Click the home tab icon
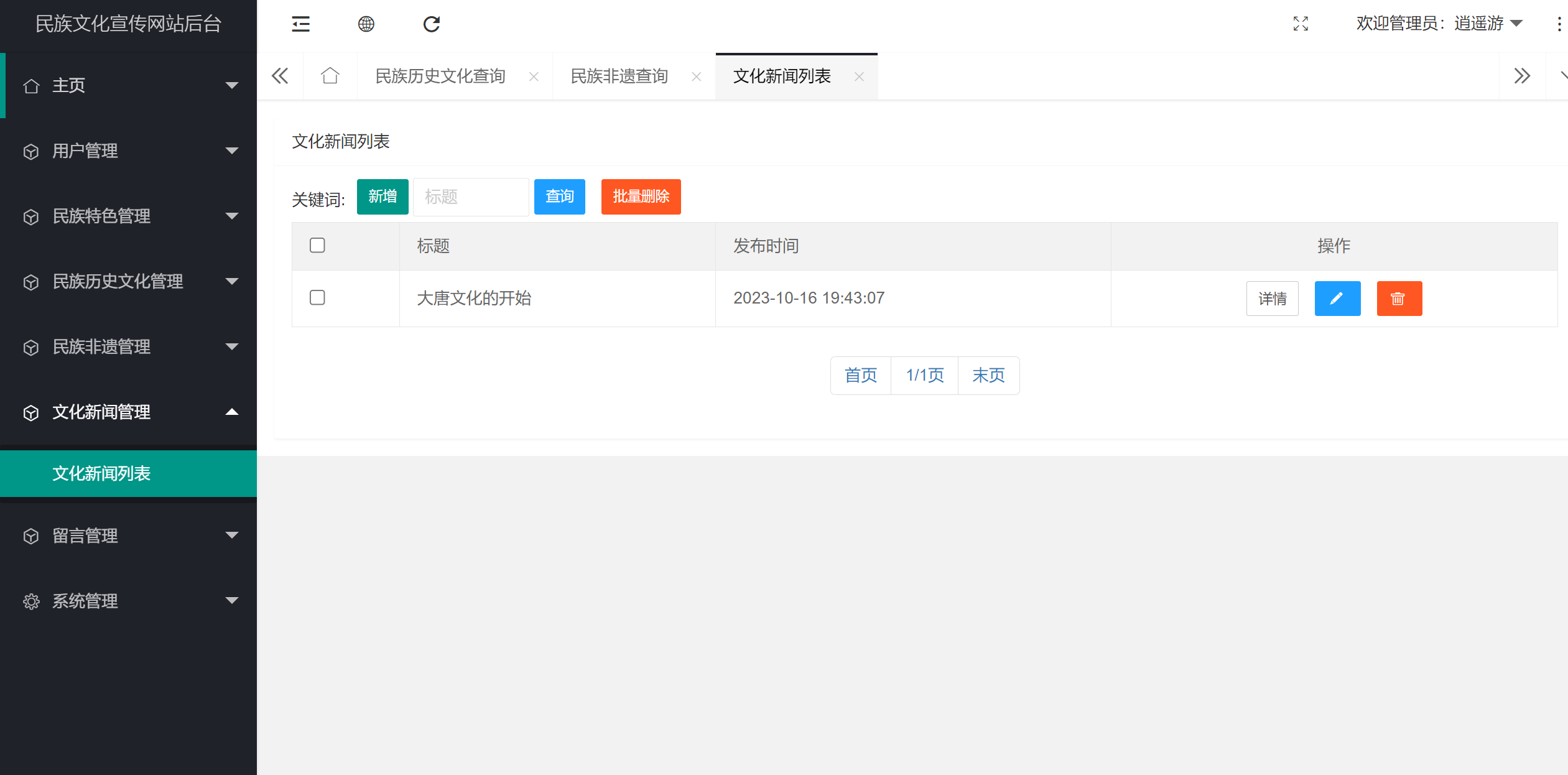This screenshot has height=775, width=1568. 330,76
